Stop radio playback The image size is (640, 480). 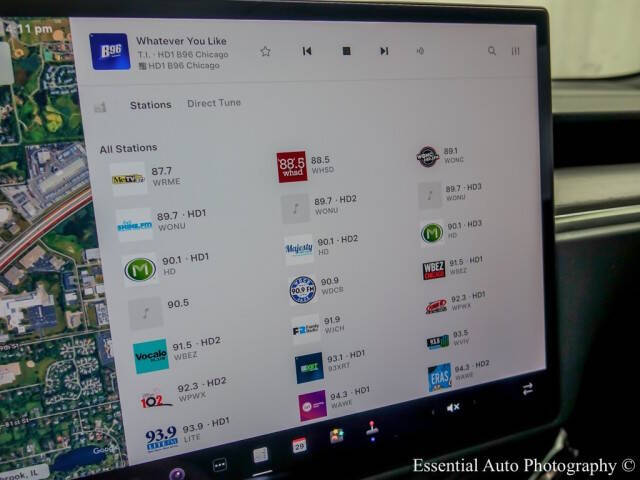pos(346,51)
